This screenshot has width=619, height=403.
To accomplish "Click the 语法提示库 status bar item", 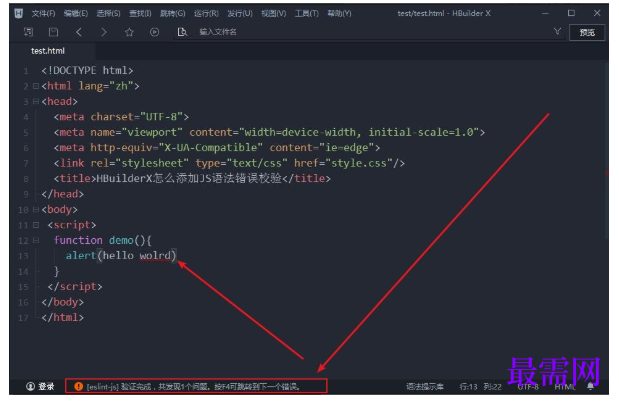I will pos(424,385).
